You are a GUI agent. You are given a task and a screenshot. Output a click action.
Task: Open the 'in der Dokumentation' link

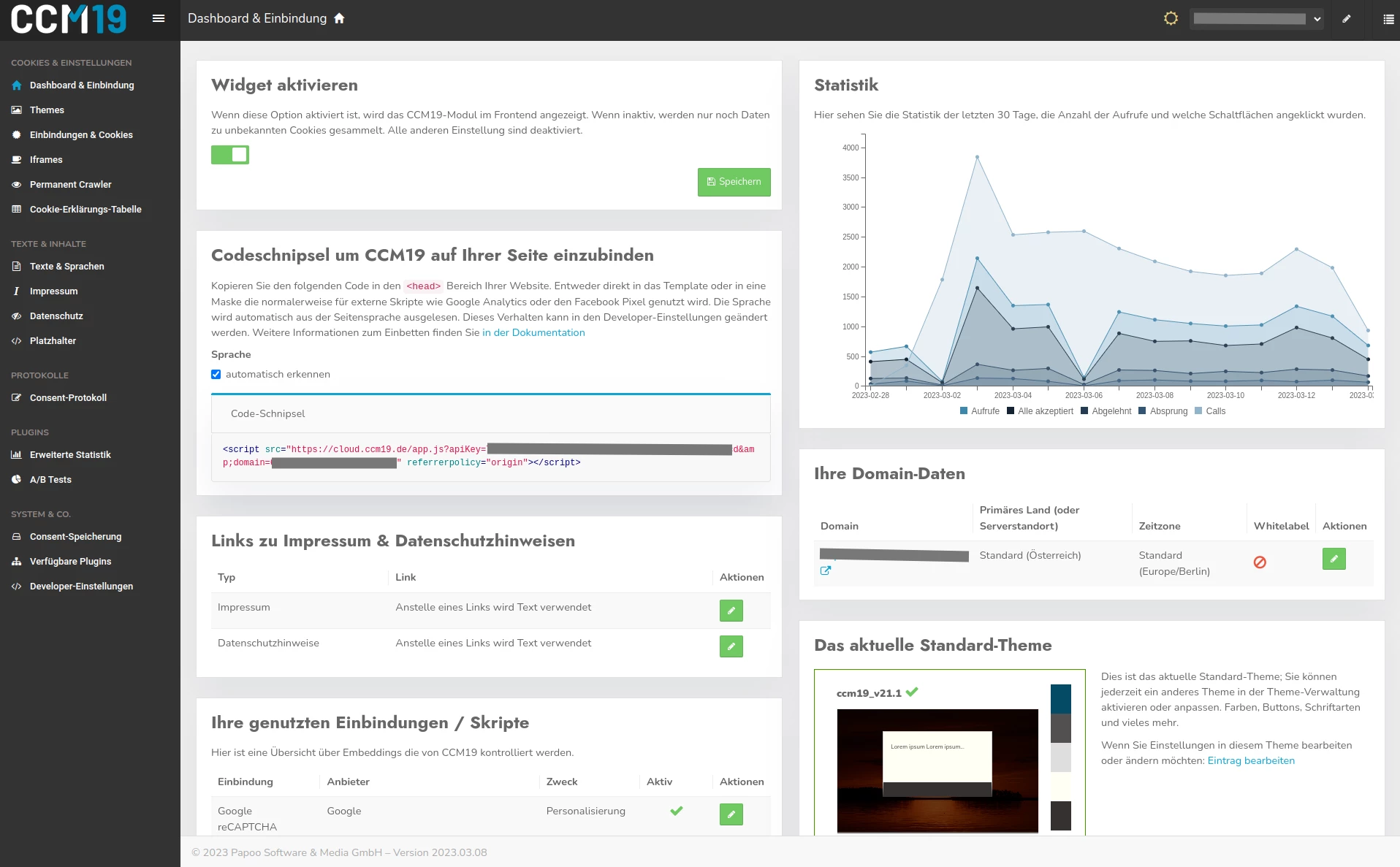[x=533, y=333]
